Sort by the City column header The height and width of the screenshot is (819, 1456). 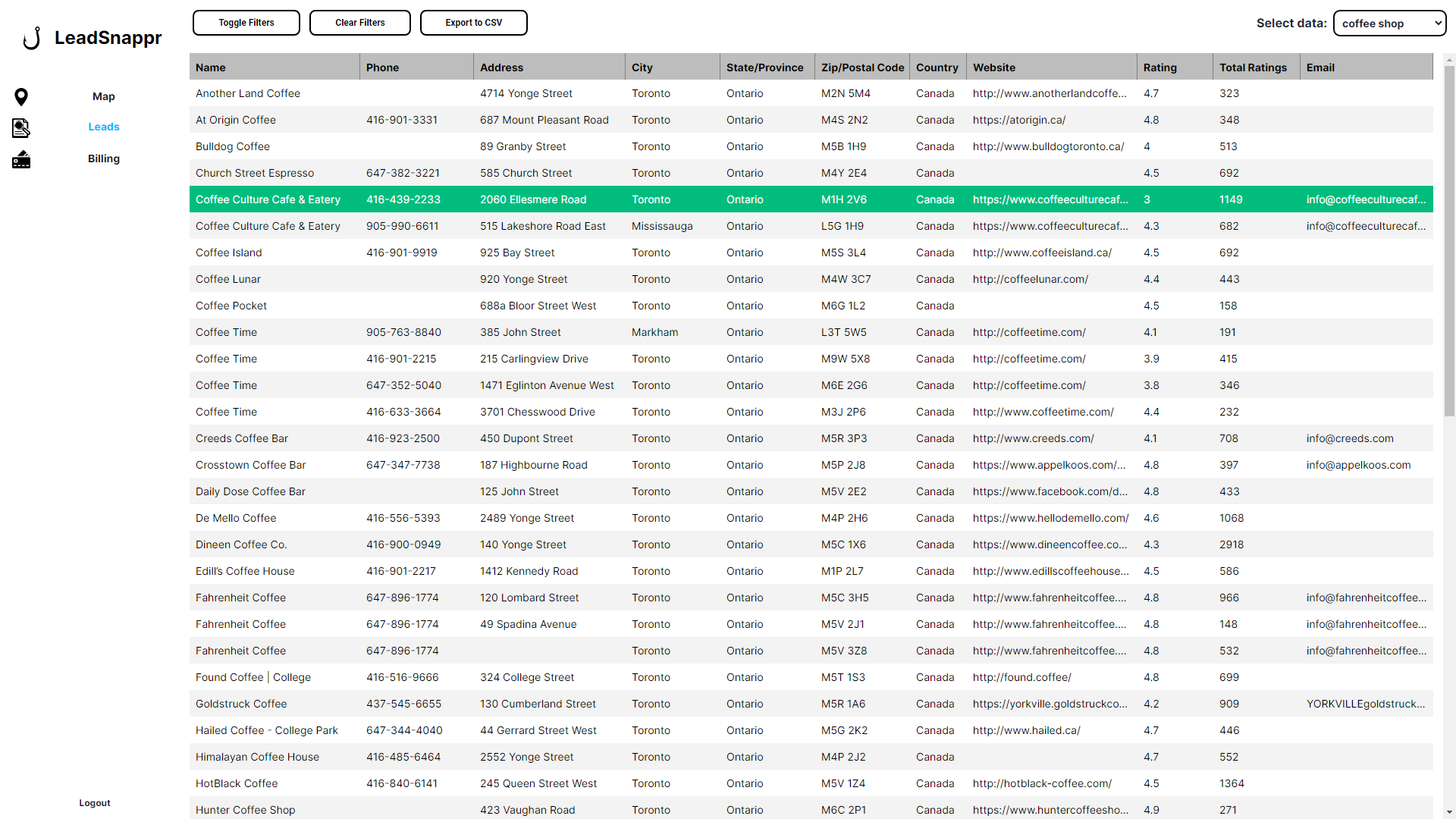pos(673,67)
